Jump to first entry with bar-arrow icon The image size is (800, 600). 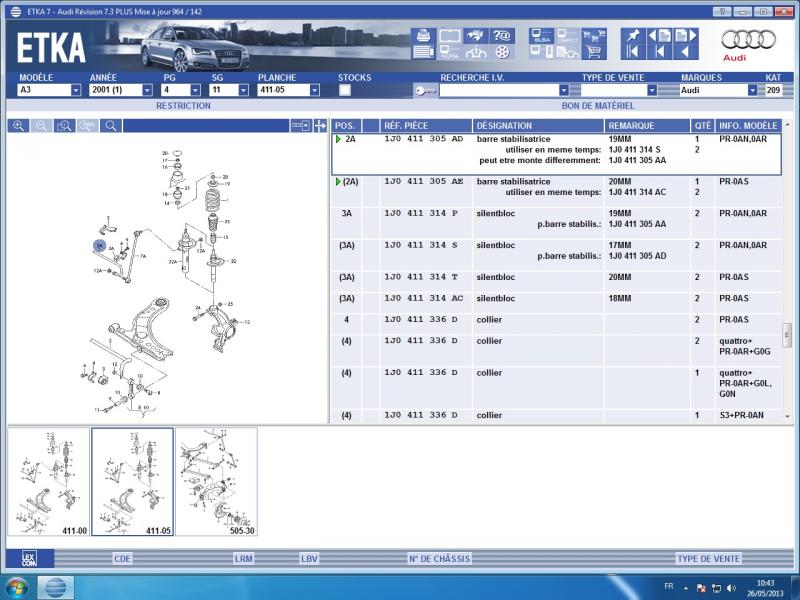[633, 52]
